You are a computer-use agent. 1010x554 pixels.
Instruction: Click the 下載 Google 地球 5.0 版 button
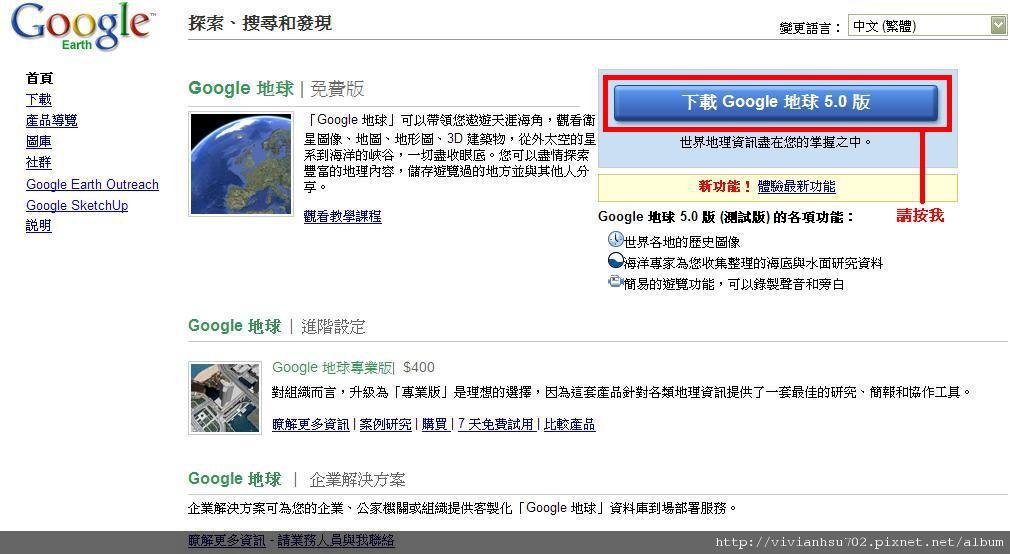[x=776, y=102]
